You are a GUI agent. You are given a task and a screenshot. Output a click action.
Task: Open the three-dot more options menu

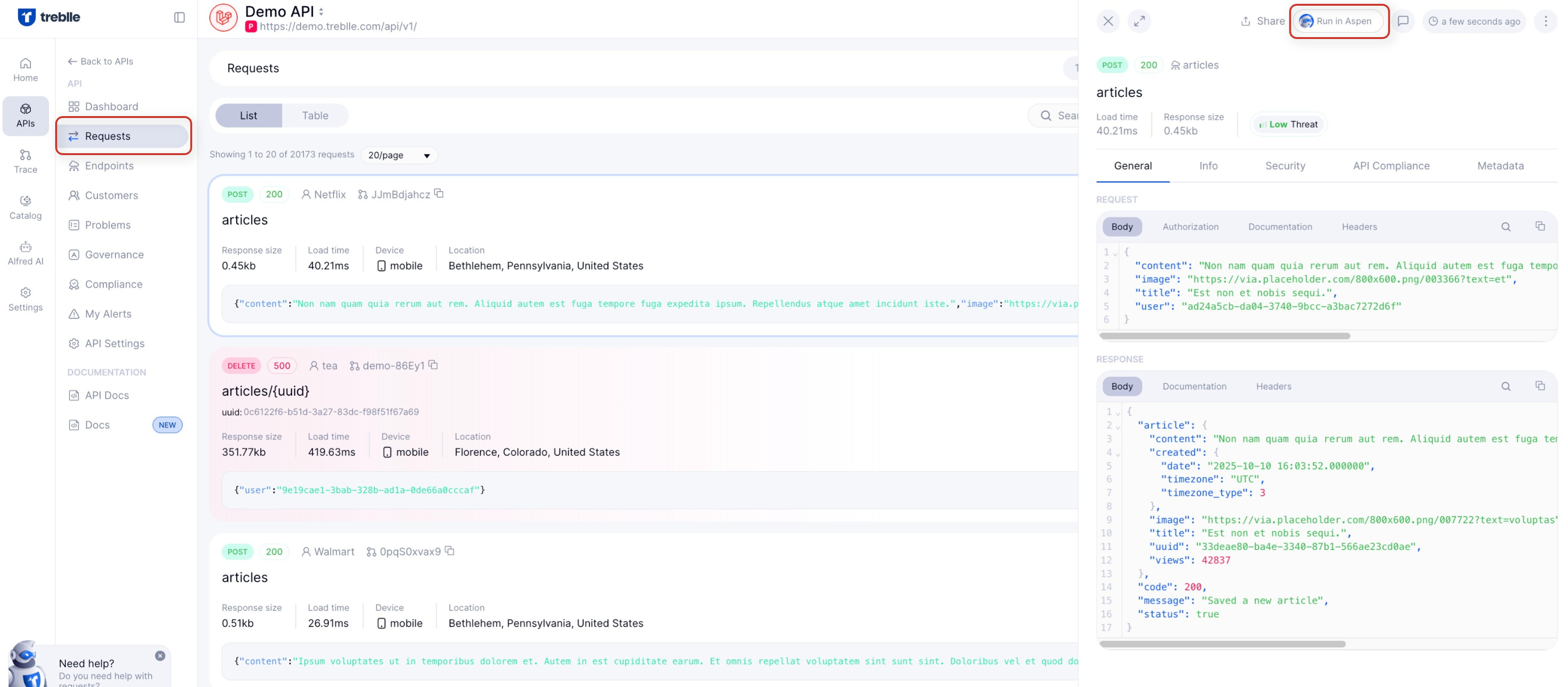[1546, 21]
